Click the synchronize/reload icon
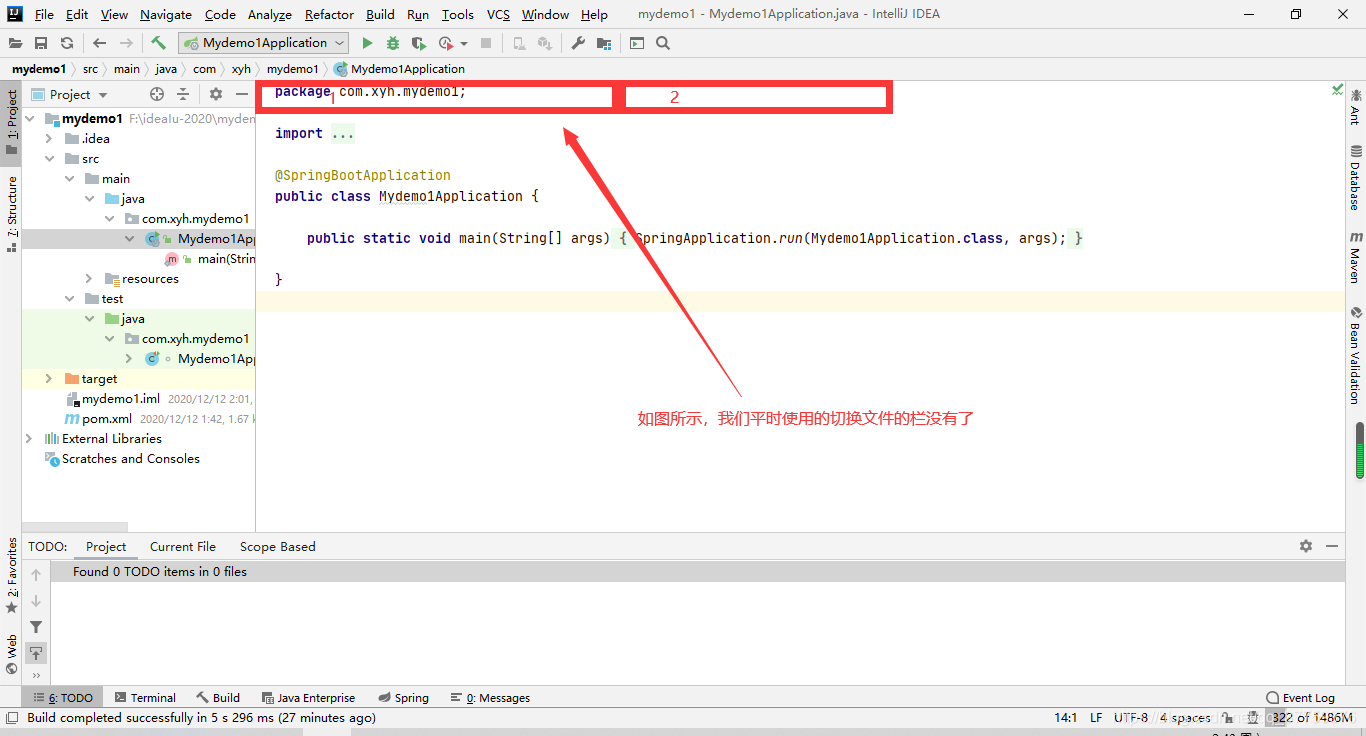The height and width of the screenshot is (736, 1366). point(67,43)
